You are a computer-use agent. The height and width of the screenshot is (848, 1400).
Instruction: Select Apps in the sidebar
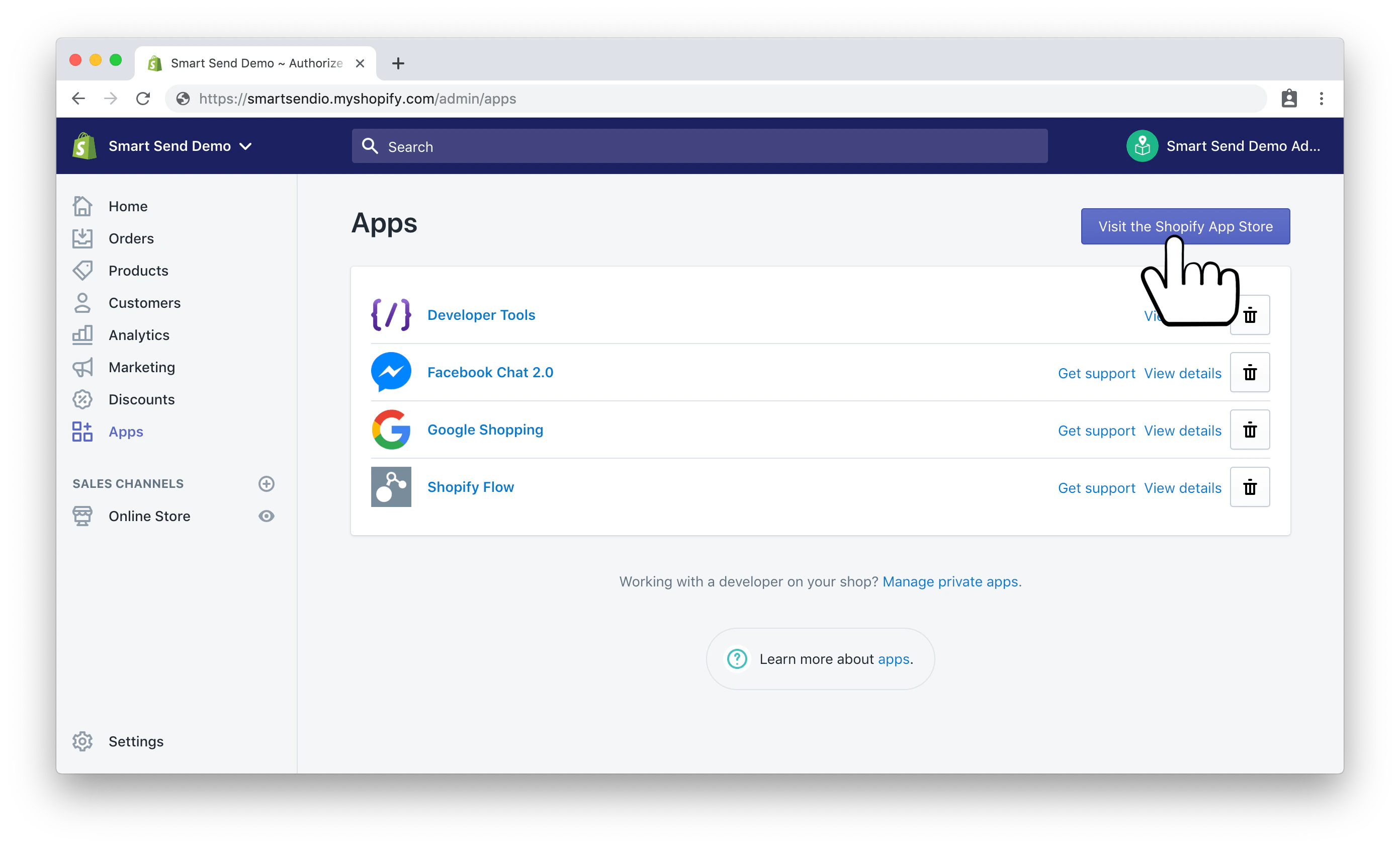click(126, 432)
